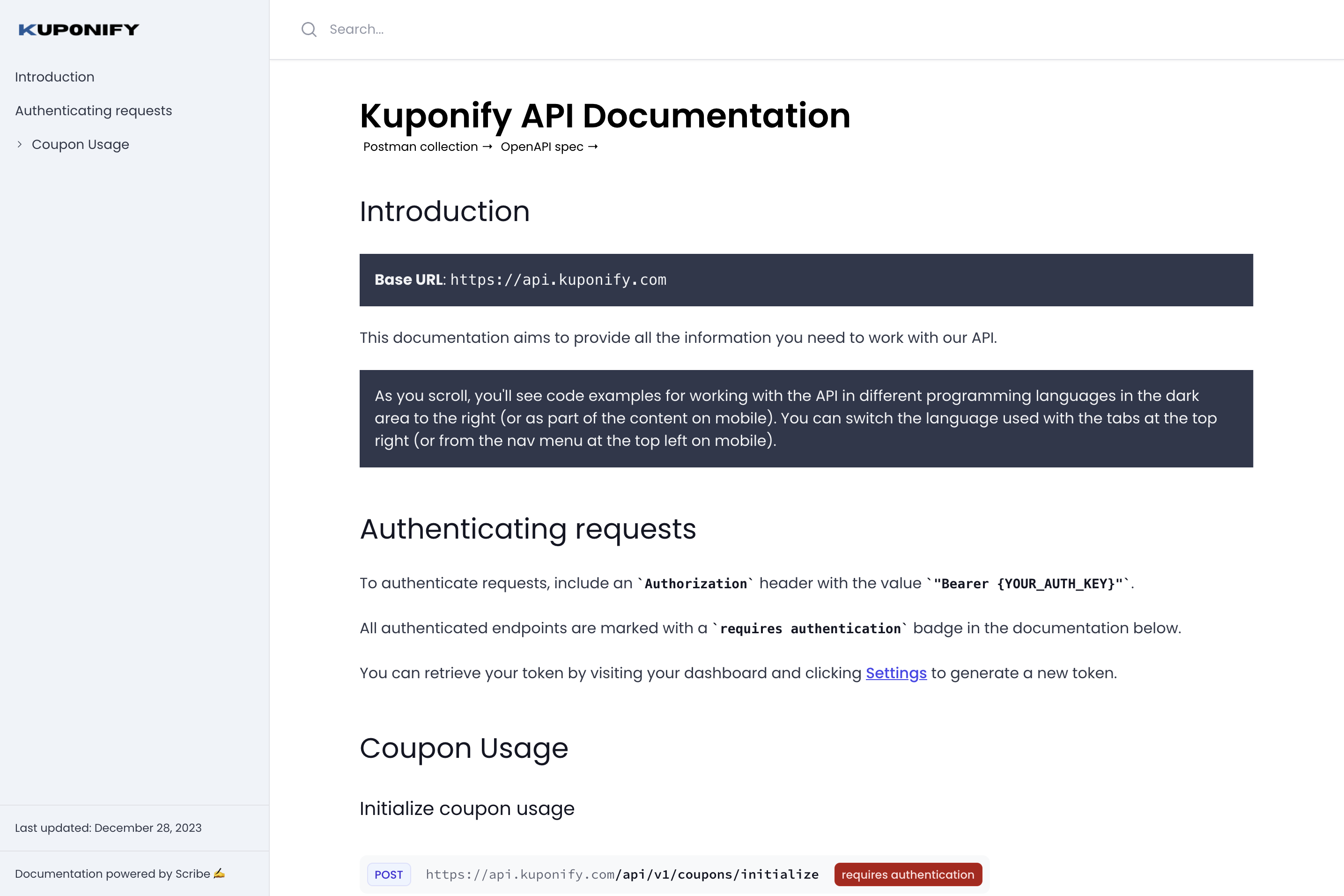Follow the Settings link
The width and height of the screenshot is (1344, 896).
pos(896,673)
